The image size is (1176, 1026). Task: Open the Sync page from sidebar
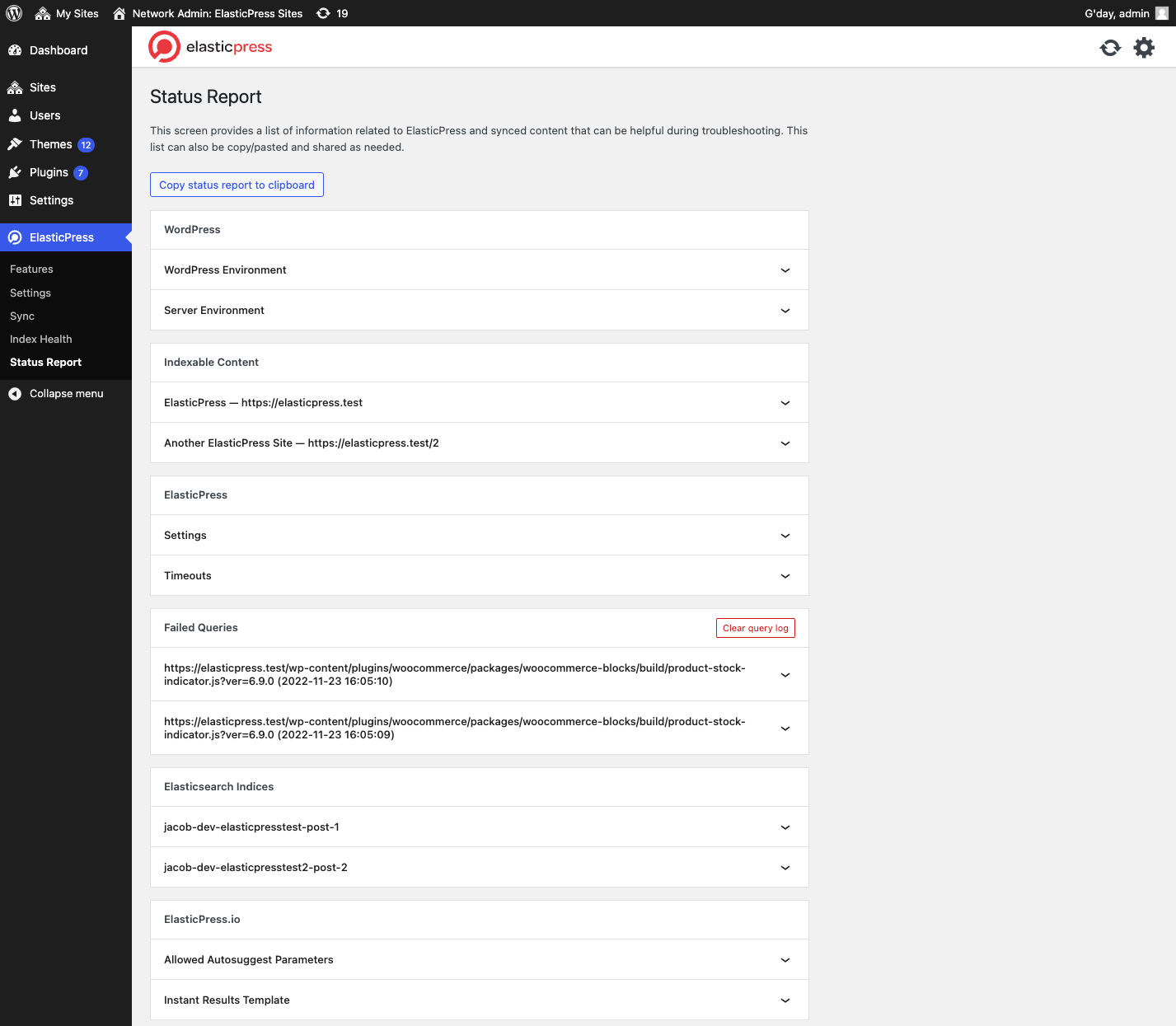point(22,316)
